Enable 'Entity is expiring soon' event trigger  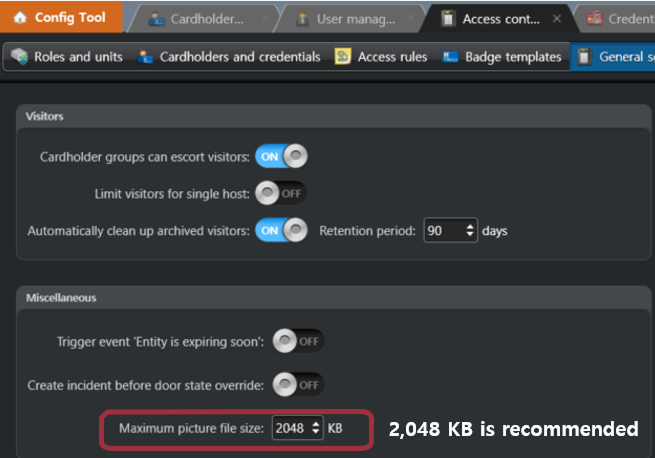tap(299, 341)
